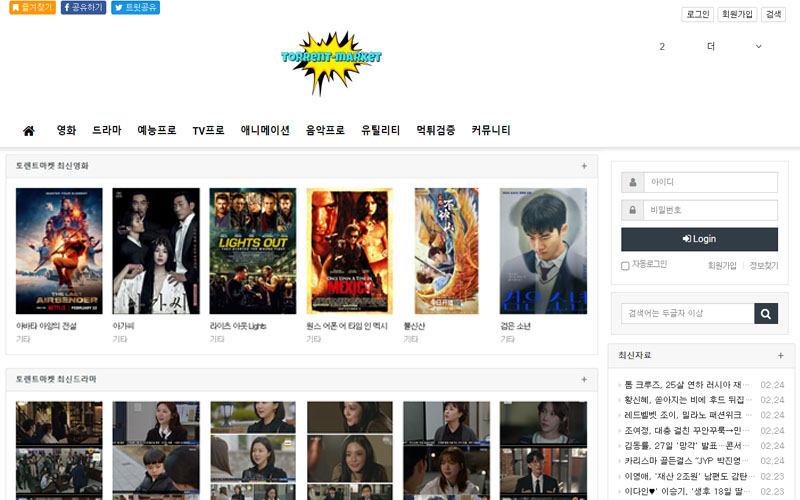This screenshot has height=500, width=800.
Task: Toggle the 자동로그인 checkbox
Action: click(x=625, y=266)
